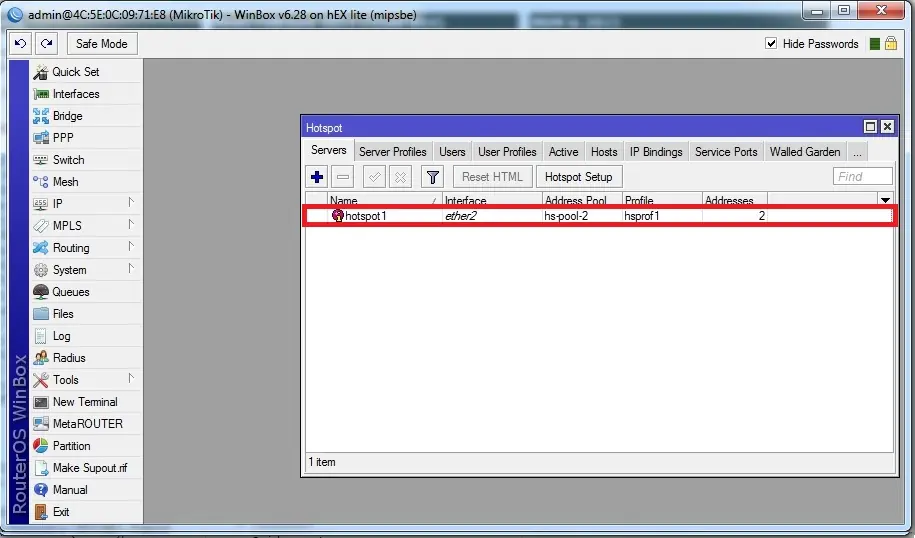Viewport: 915px width, 538px height.
Task: Click the Undo arrow icon
Action: (x=20, y=44)
